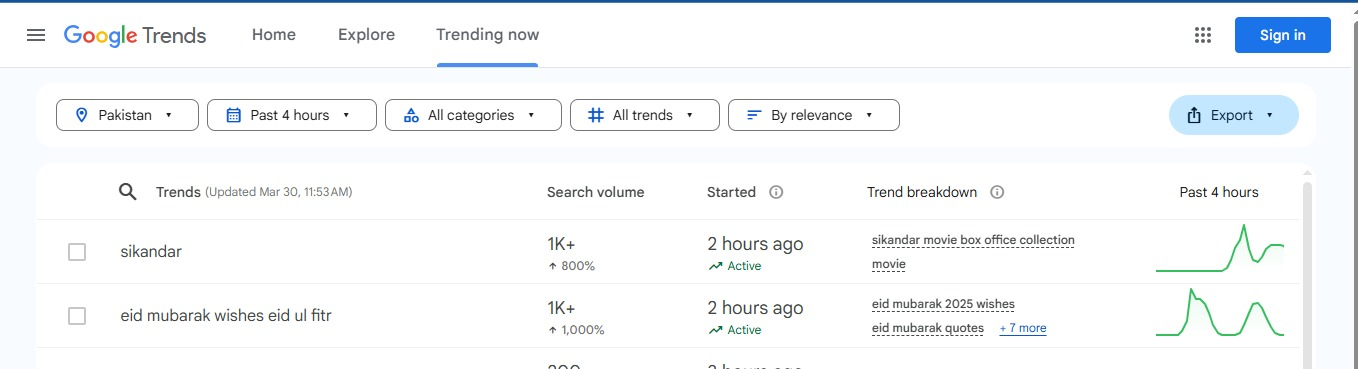Click the shapes icon in All categories filter
This screenshot has height=369, width=1358.
[411, 115]
